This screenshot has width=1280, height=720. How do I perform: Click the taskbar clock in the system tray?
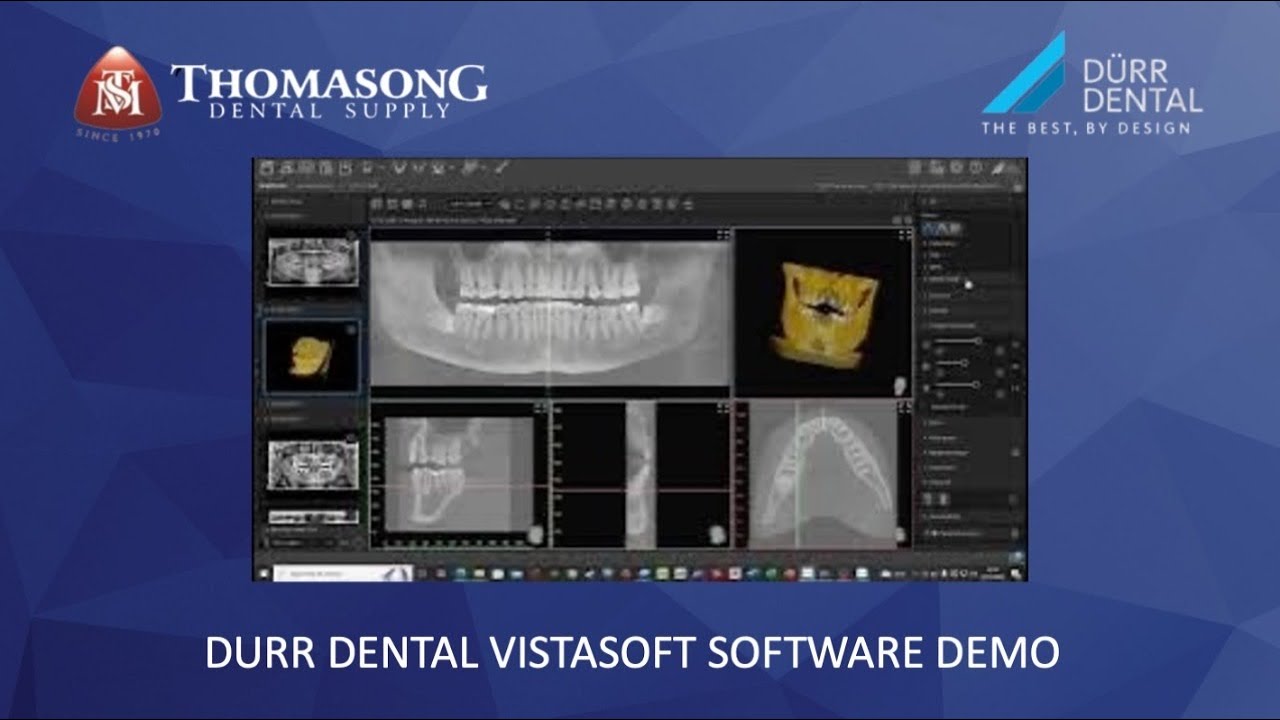[x=995, y=573]
